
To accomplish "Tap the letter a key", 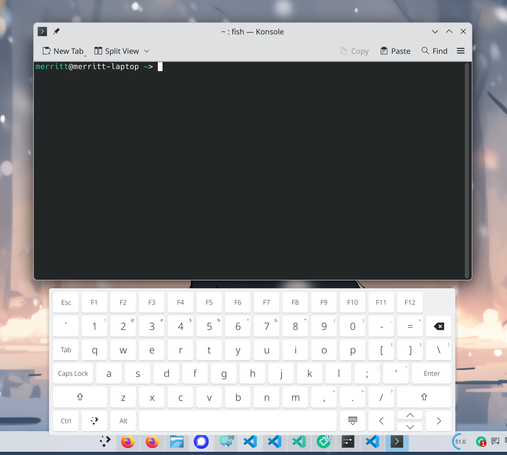I will point(109,373).
